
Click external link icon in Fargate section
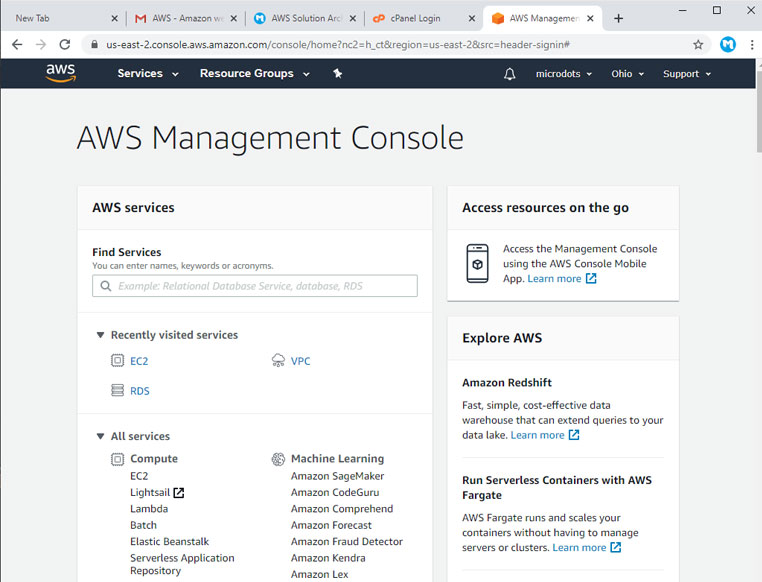point(616,548)
